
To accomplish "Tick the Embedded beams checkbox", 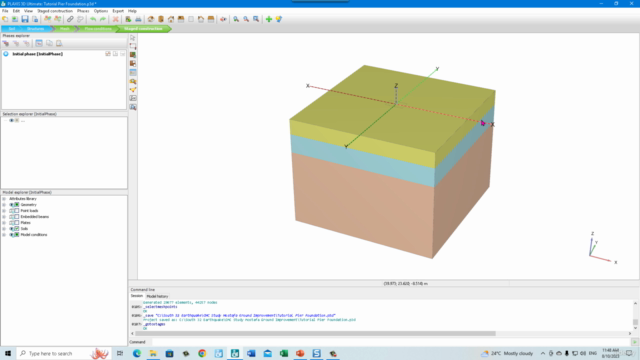I will pyautogui.click(x=17, y=217).
